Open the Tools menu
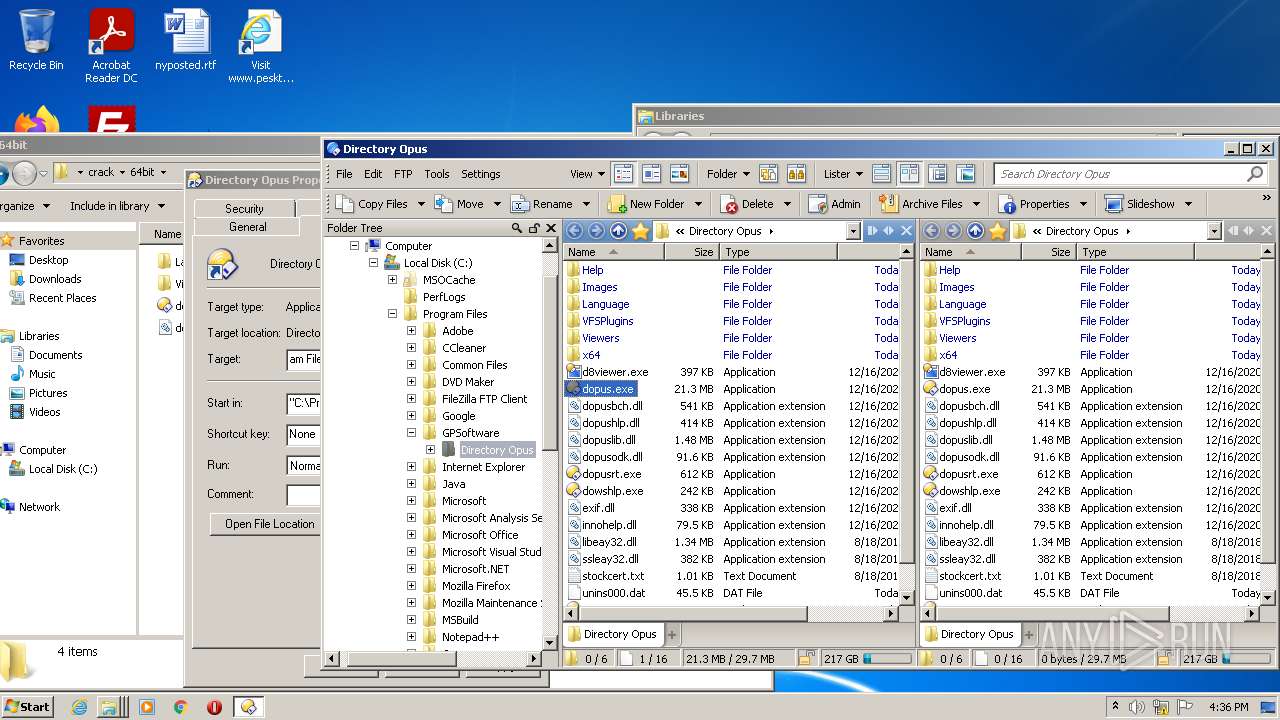This screenshot has width=1280, height=720. (x=437, y=174)
